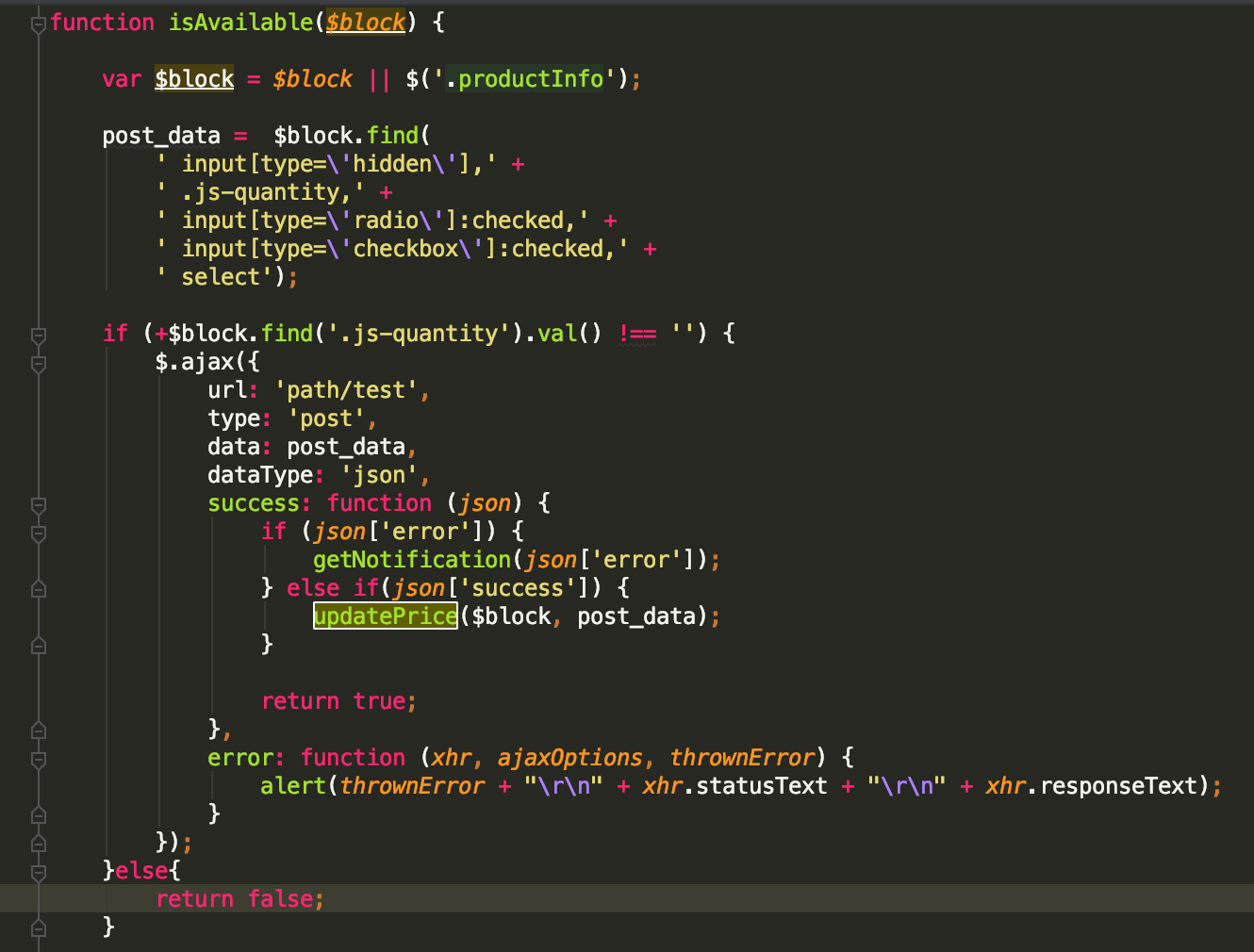This screenshot has height=952, width=1254.
Task: Collapse the }else{ block fold marker
Action: [x=39, y=872]
